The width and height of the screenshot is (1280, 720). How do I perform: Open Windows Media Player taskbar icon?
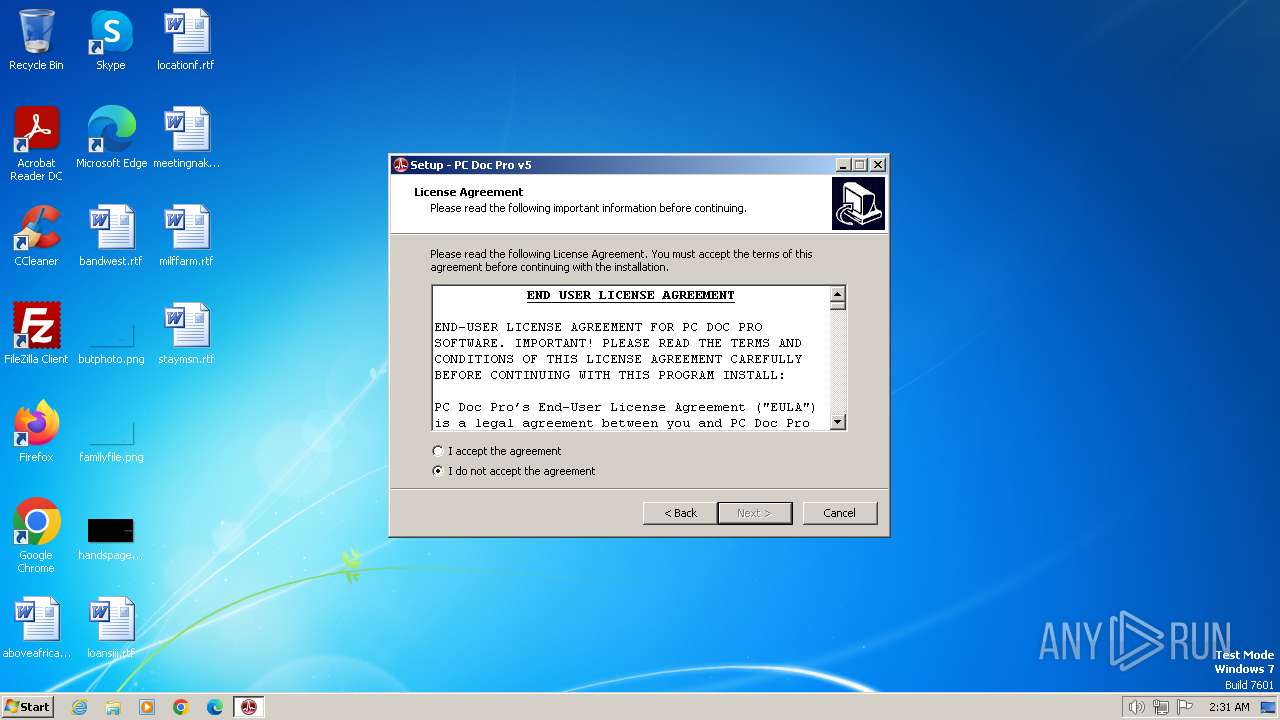(x=147, y=707)
